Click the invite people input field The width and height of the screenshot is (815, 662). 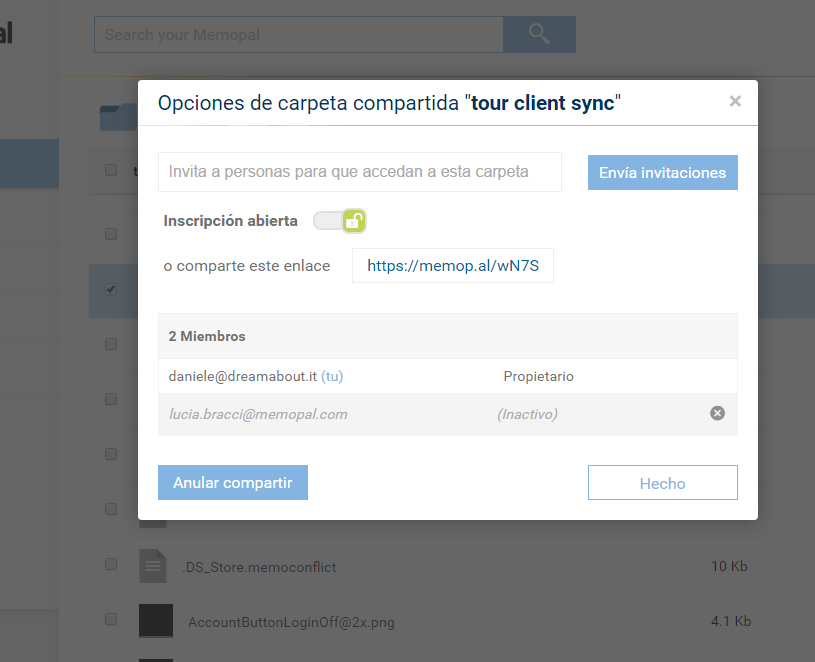pyautogui.click(x=360, y=172)
